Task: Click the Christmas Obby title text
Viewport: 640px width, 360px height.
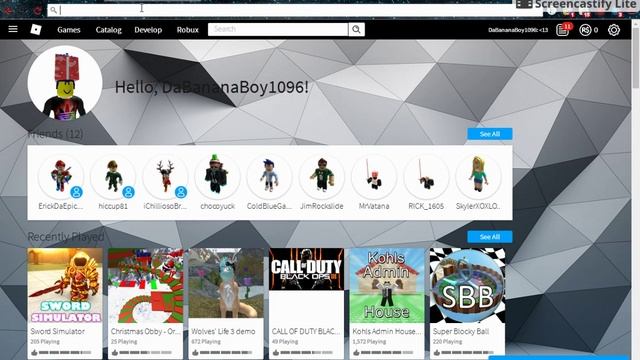Action: tap(145, 331)
